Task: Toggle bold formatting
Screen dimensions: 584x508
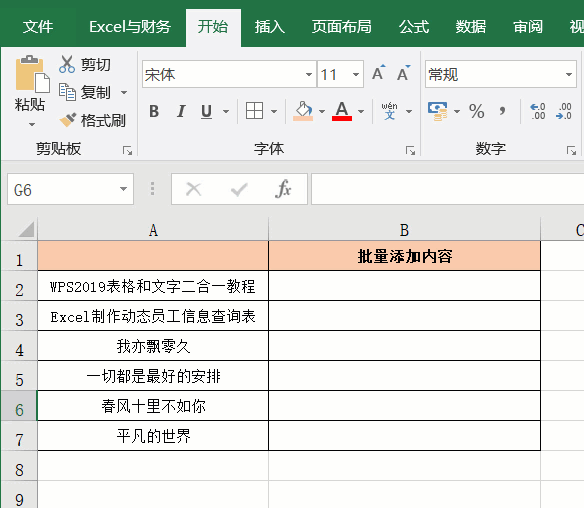Action: click(x=154, y=111)
